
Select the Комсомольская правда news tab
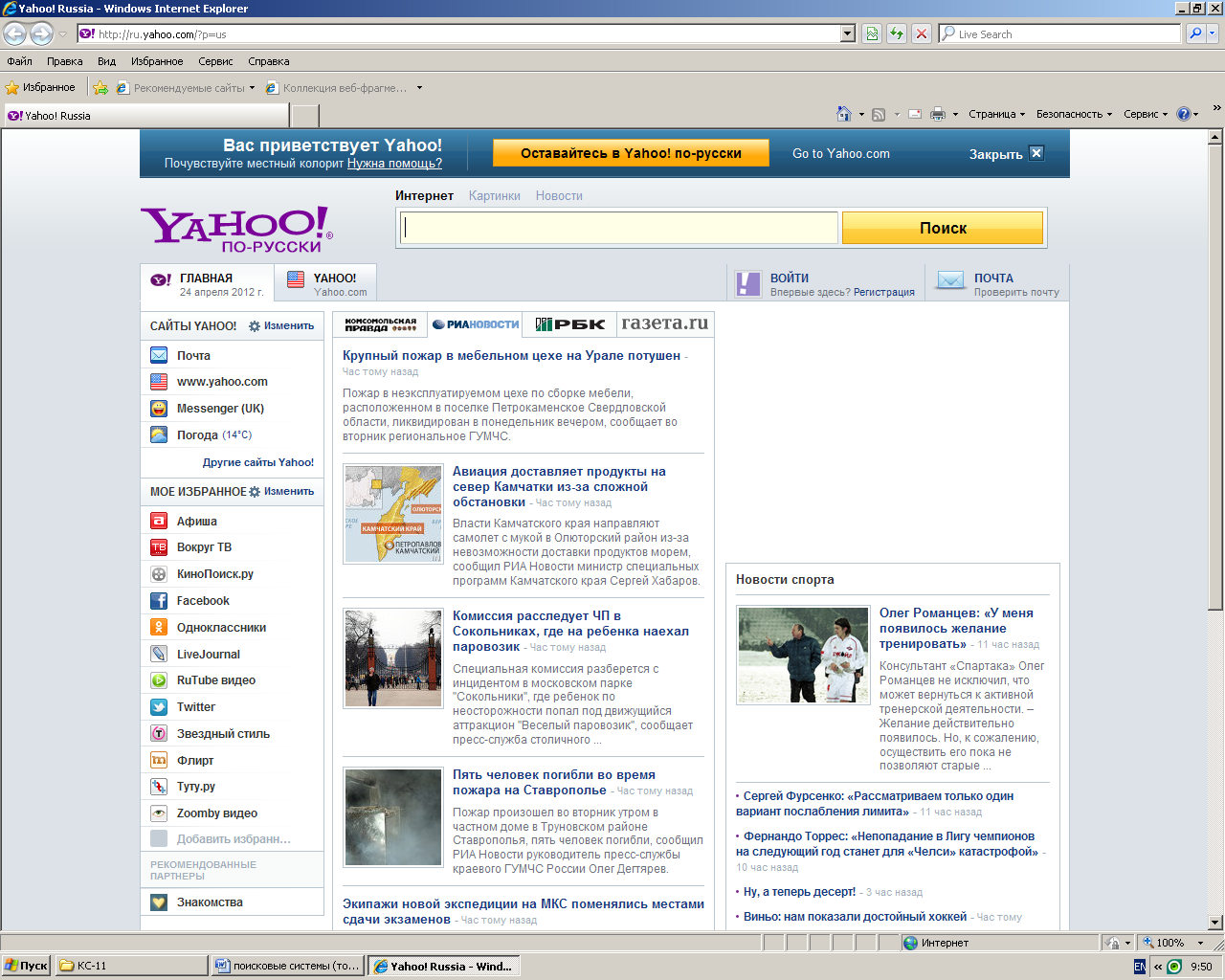pos(380,324)
